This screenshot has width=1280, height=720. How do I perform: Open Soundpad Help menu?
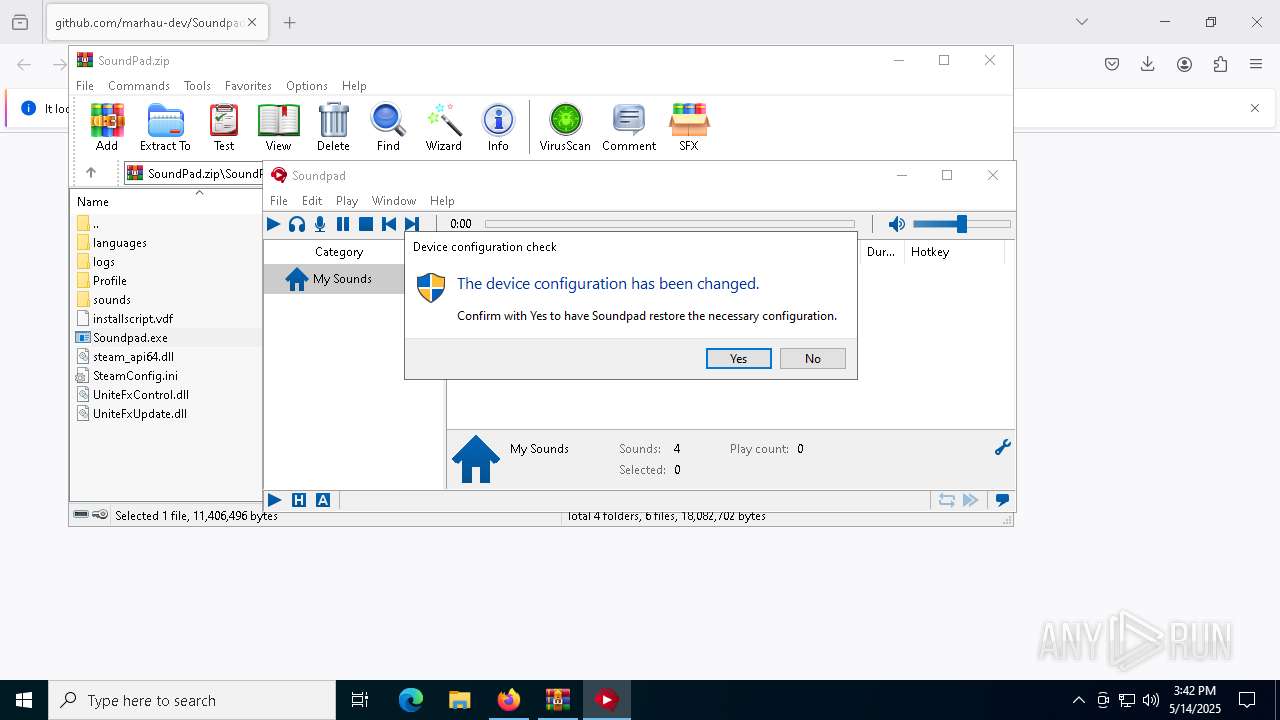tap(442, 201)
